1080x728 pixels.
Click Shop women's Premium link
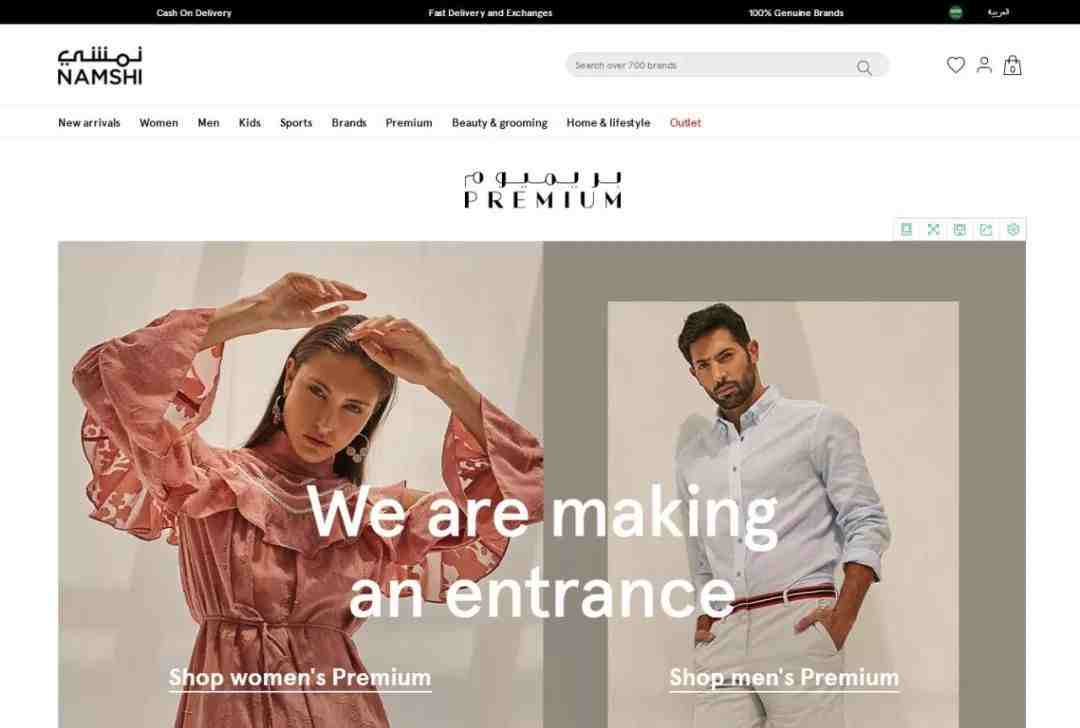pos(300,678)
